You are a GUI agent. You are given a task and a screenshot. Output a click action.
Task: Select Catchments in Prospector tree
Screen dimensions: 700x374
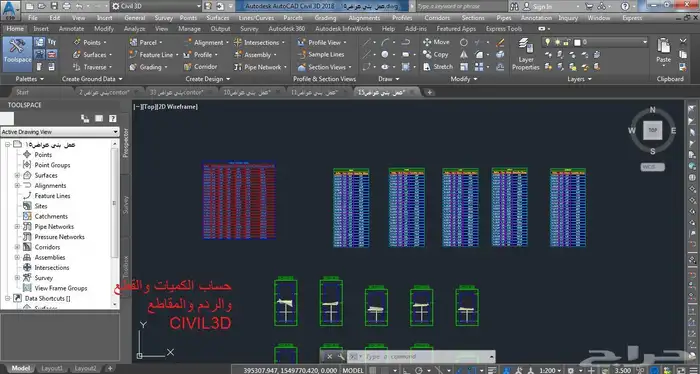point(51,216)
